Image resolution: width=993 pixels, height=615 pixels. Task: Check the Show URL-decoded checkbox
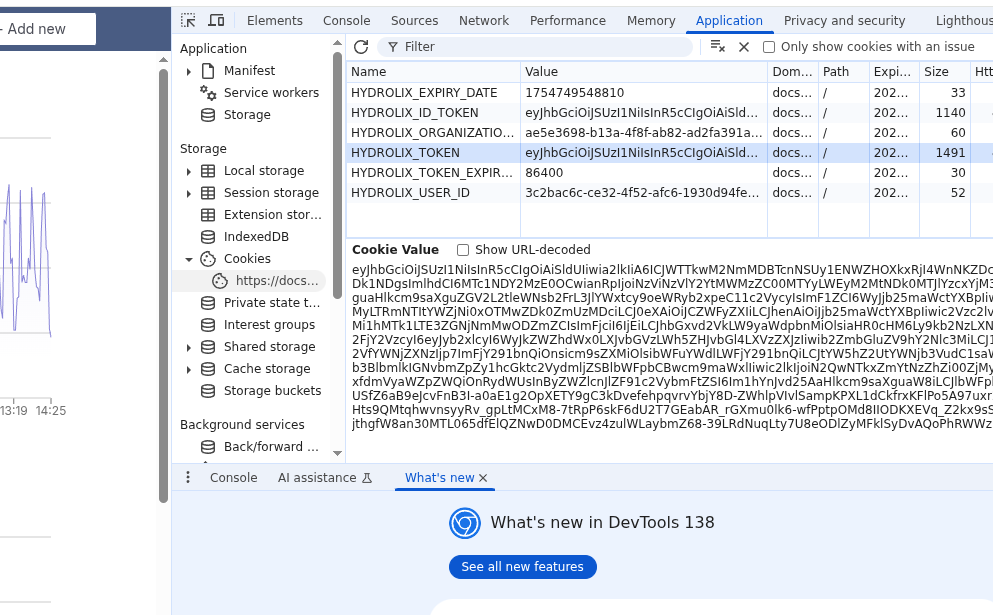463,250
